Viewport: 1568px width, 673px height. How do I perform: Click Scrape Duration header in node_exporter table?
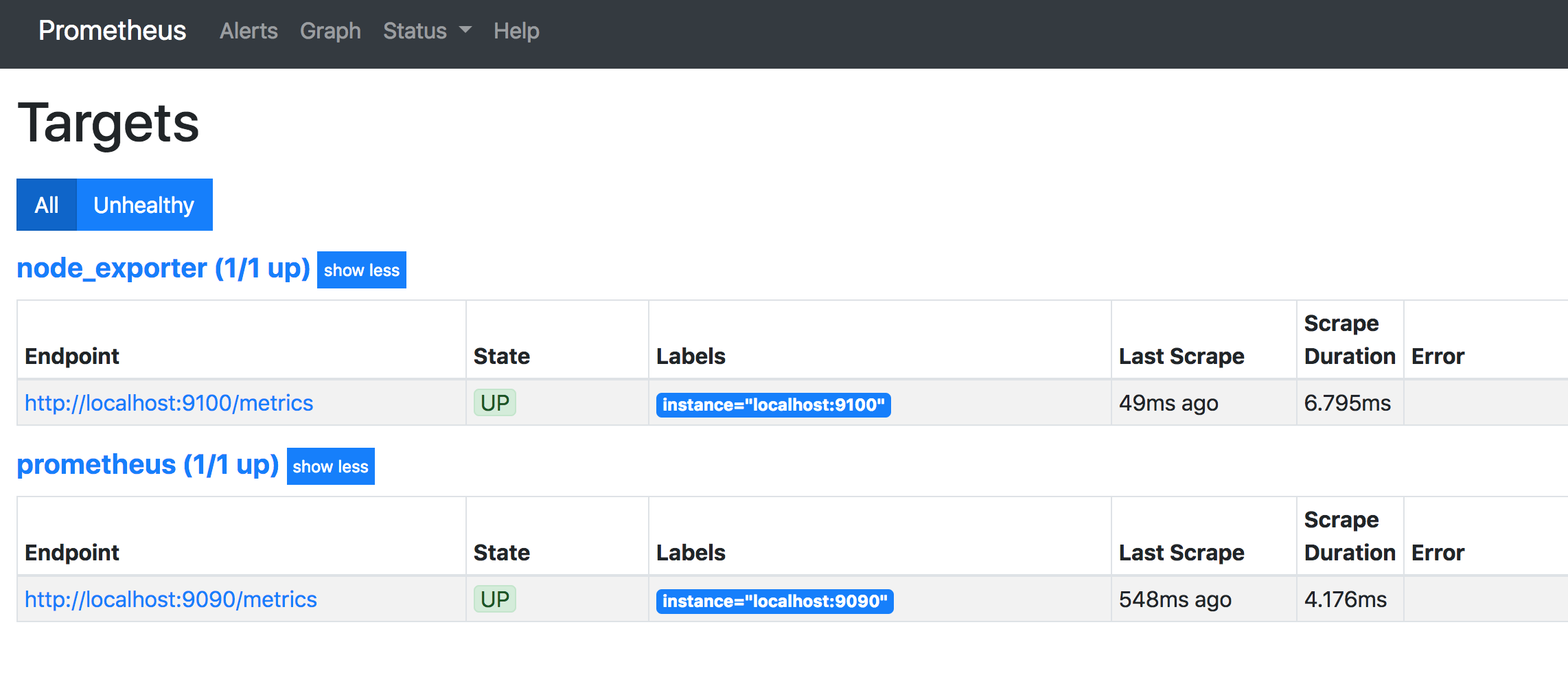coord(1350,340)
